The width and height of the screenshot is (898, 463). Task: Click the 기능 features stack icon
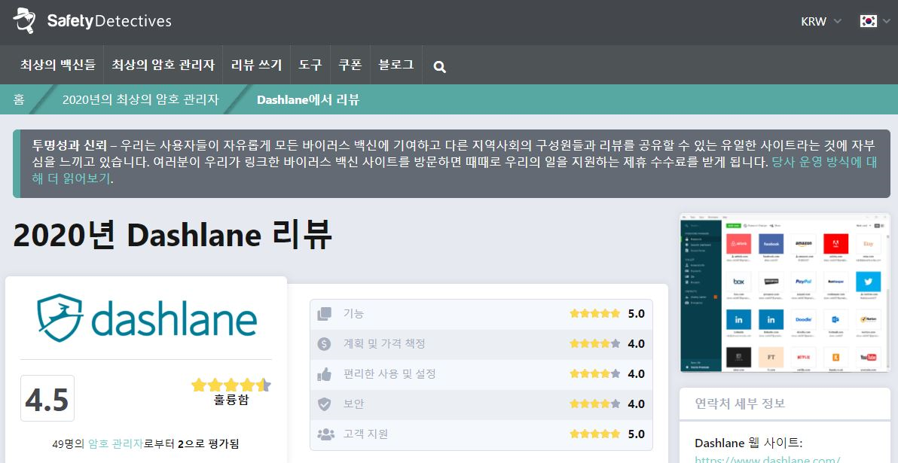[325, 313]
